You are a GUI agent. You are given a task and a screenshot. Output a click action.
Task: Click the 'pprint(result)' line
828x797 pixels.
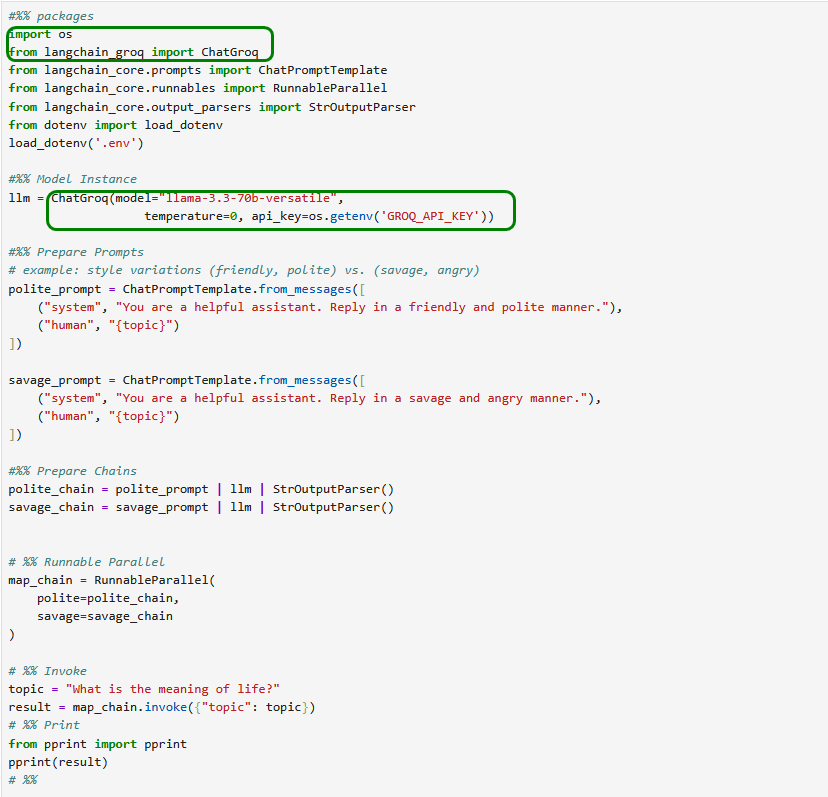(58, 762)
